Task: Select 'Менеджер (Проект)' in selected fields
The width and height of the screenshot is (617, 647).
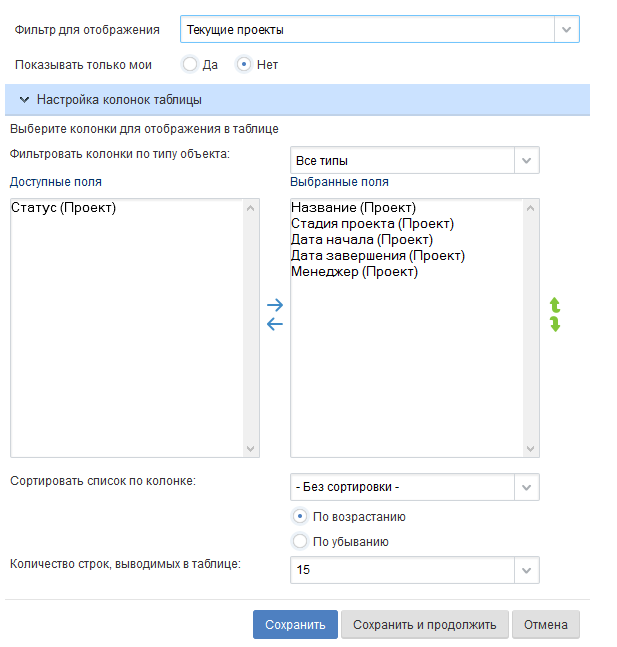Action: tap(354, 271)
